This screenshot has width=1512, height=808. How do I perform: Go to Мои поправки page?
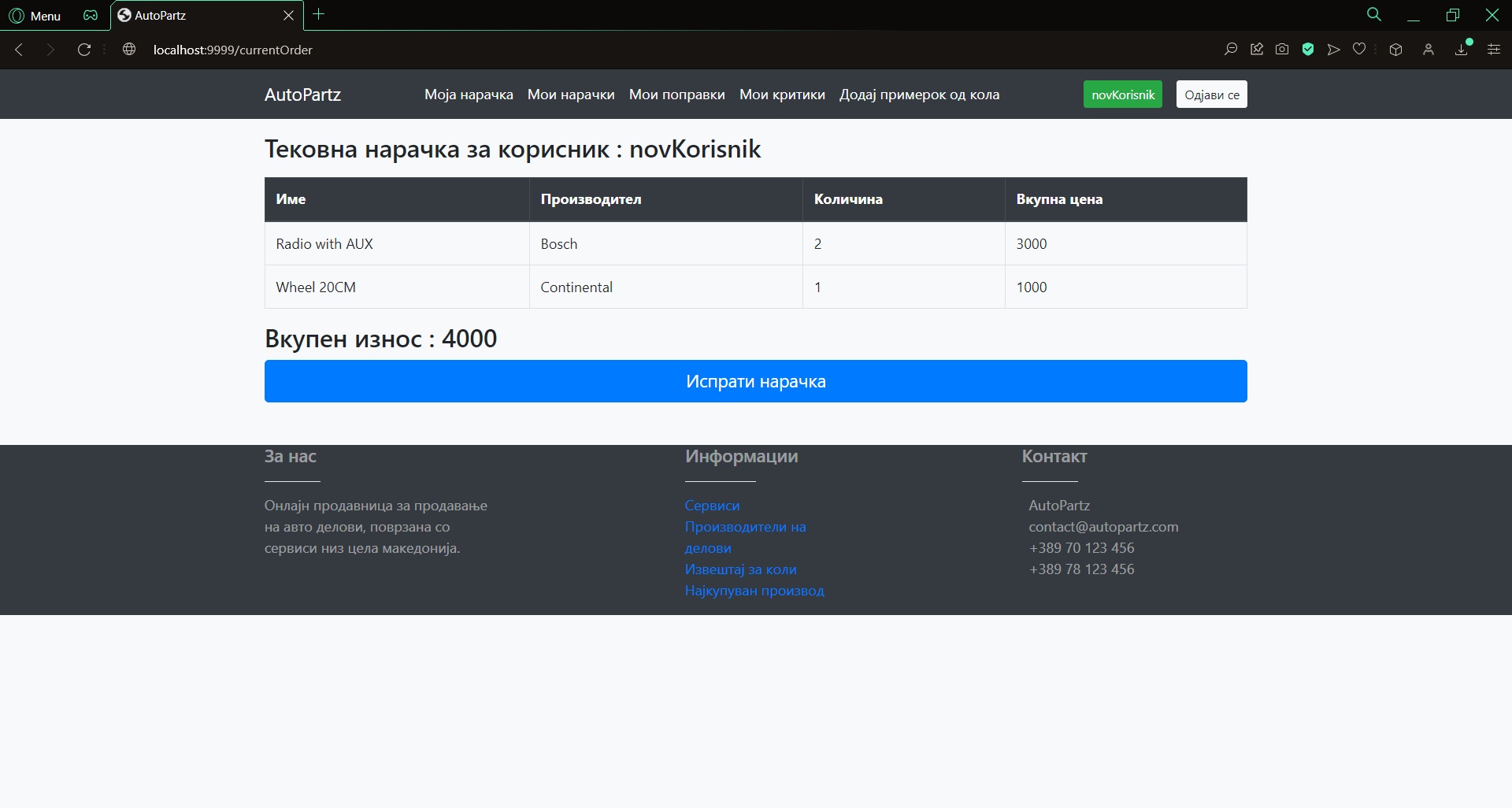click(676, 95)
